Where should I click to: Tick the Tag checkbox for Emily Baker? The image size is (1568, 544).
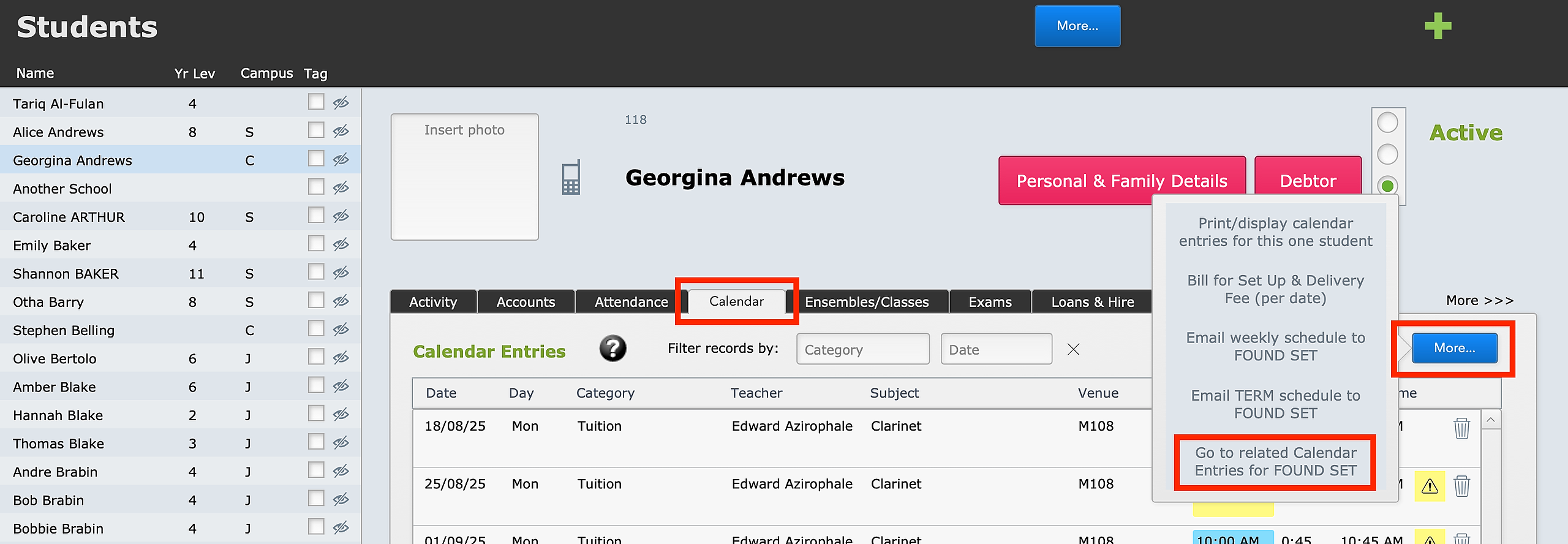[x=316, y=243]
